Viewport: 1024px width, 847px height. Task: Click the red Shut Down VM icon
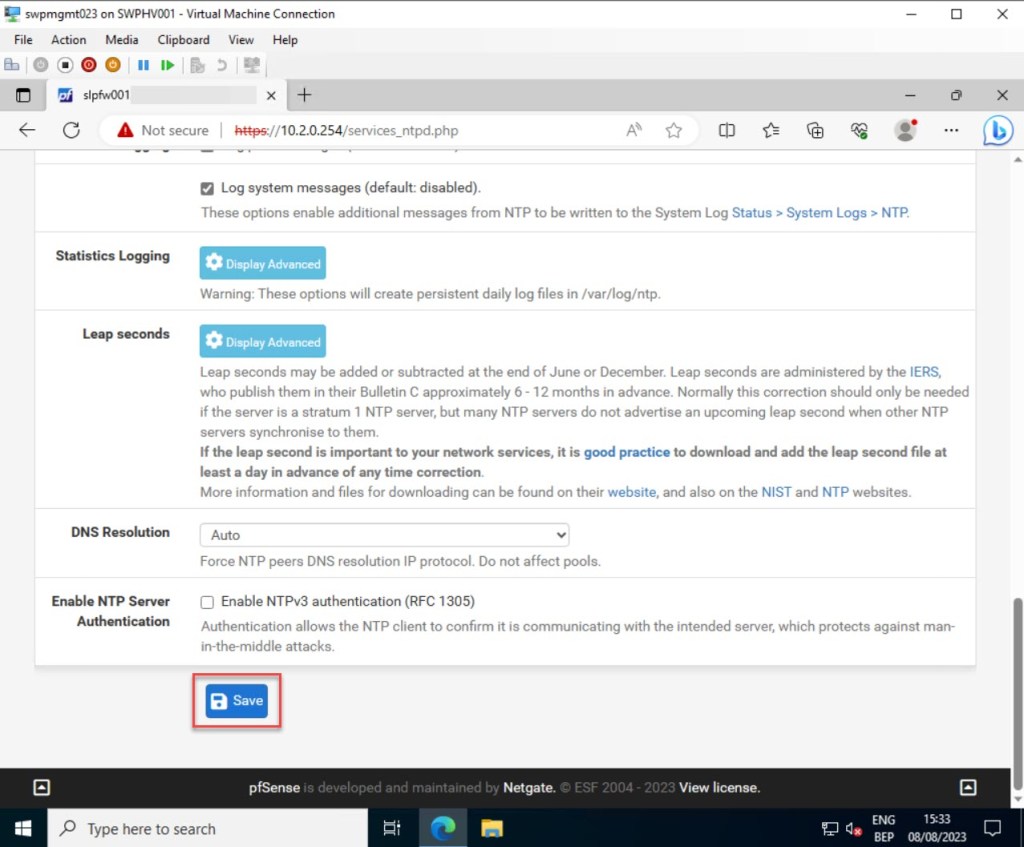89,65
